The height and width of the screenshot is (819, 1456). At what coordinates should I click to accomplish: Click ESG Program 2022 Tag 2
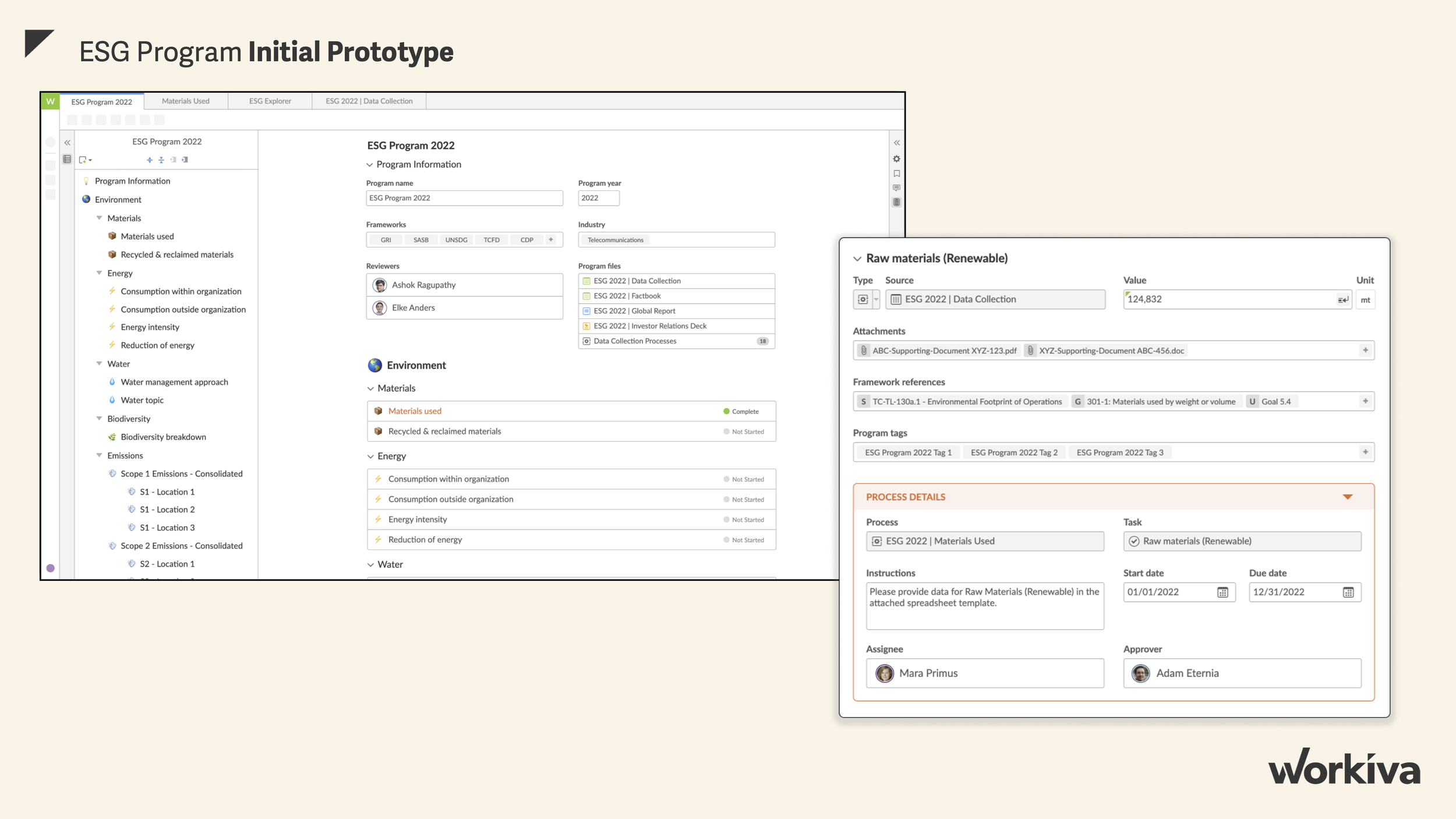(1014, 452)
